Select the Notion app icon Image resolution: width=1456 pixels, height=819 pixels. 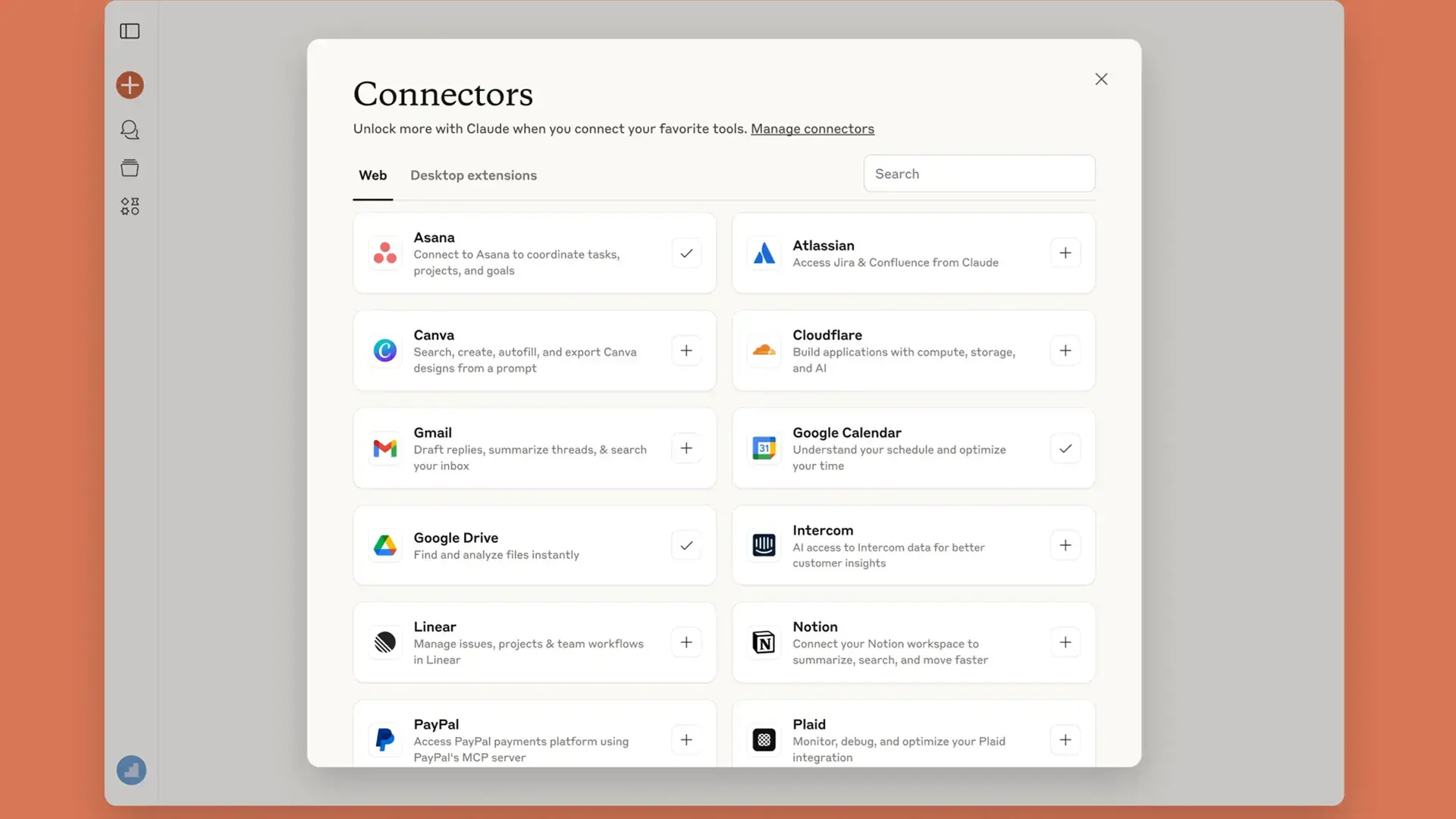[764, 642]
